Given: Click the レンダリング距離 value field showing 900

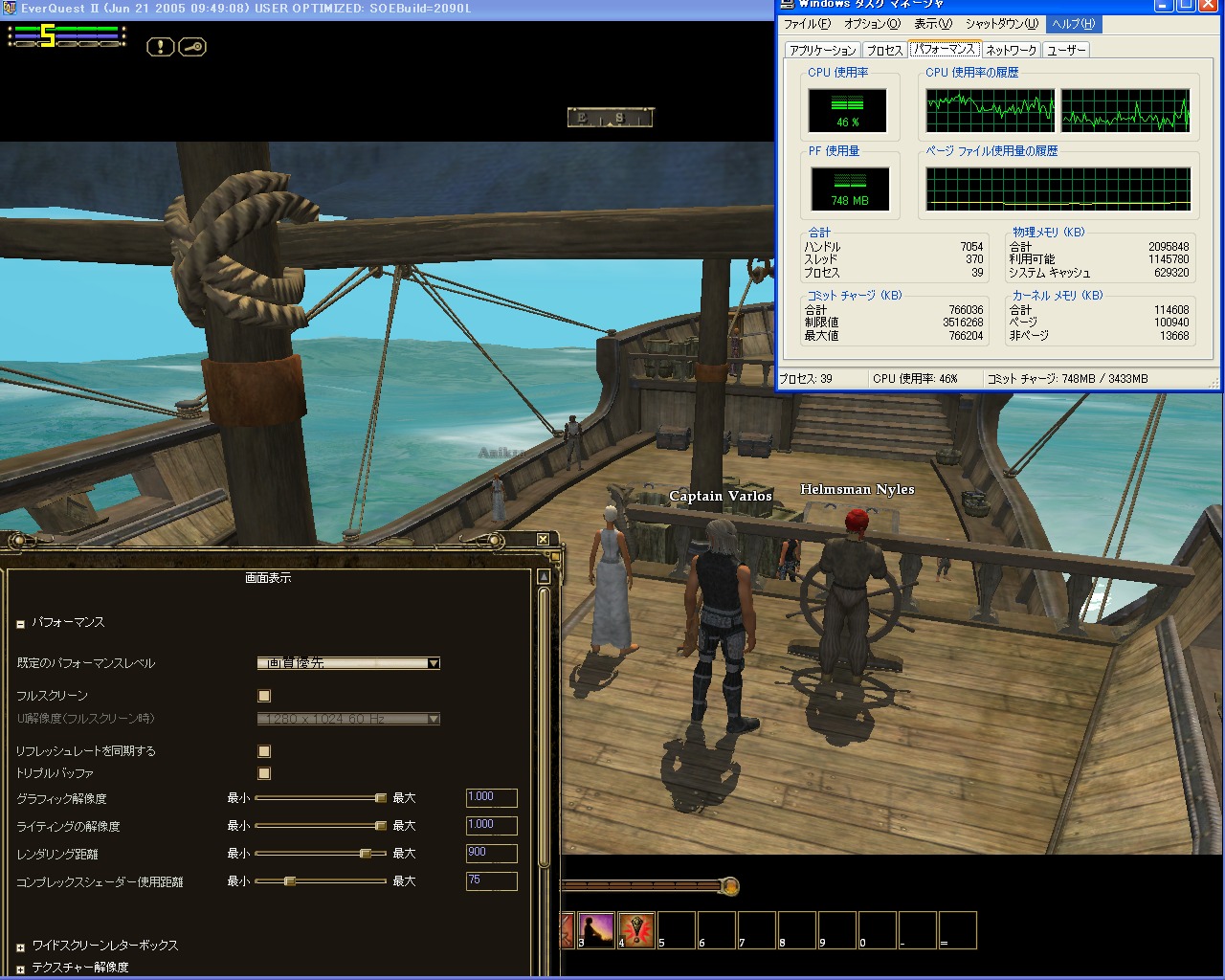Looking at the screenshot, I should pyautogui.click(x=492, y=854).
